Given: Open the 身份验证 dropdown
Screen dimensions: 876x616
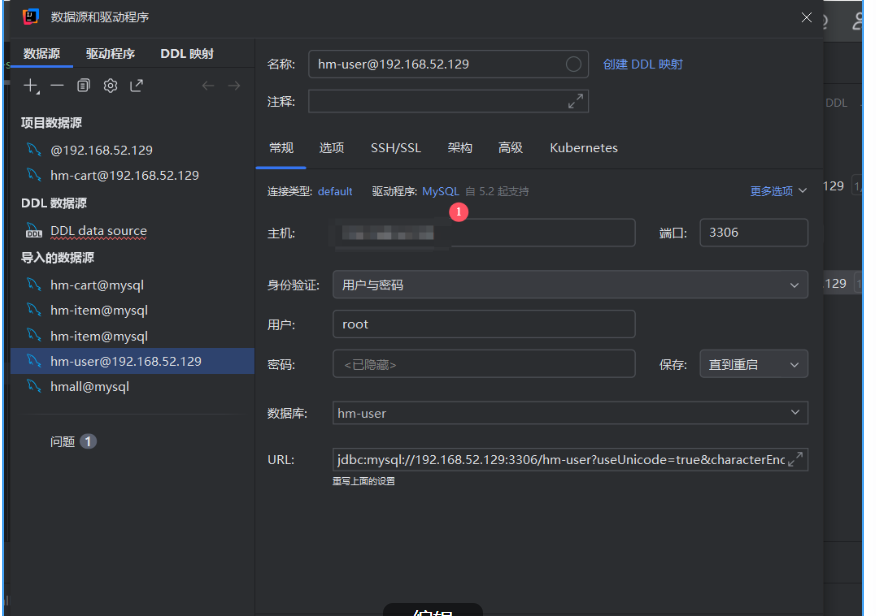Looking at the screenshot, I should click(570, 285).
